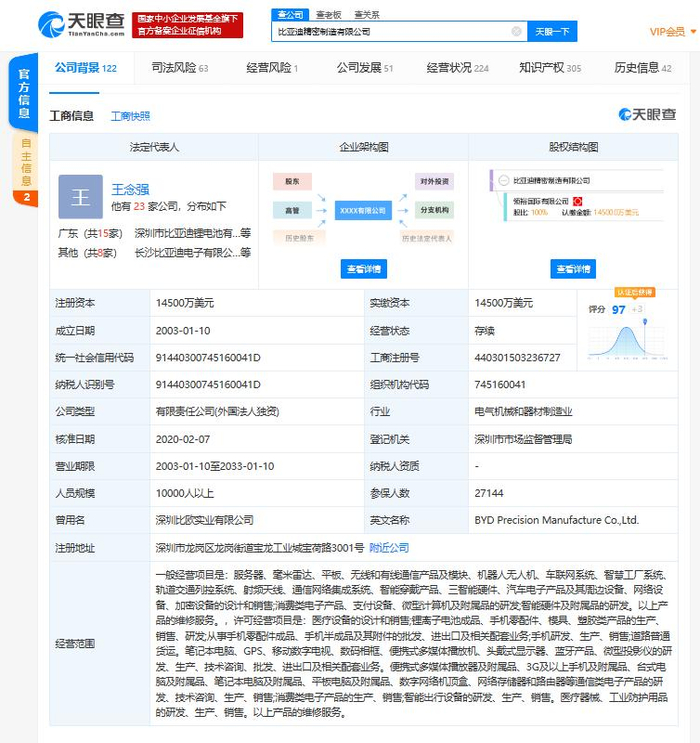Click English name BYD Precision Manufacture Co.,Ltd.

557,520
